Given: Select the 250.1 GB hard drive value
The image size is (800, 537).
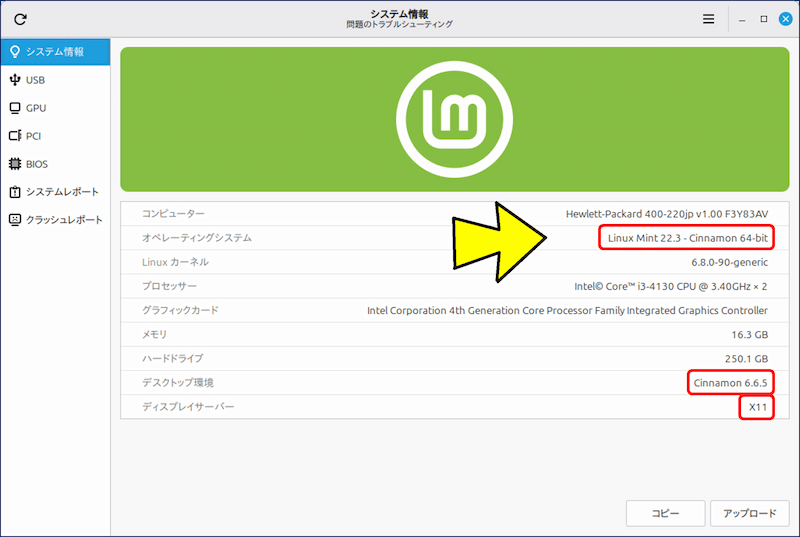Looking at the screenshot, I should (x=746, y=359).
